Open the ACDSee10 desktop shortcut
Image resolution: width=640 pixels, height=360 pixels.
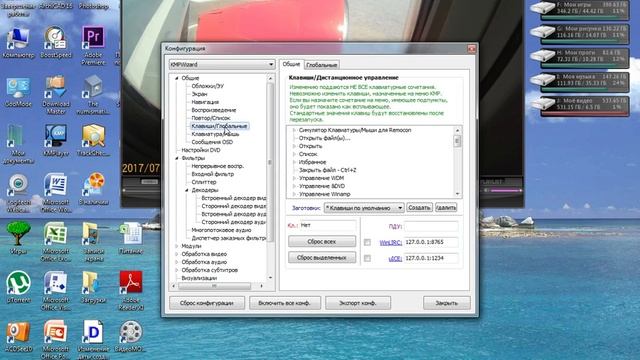18,336
